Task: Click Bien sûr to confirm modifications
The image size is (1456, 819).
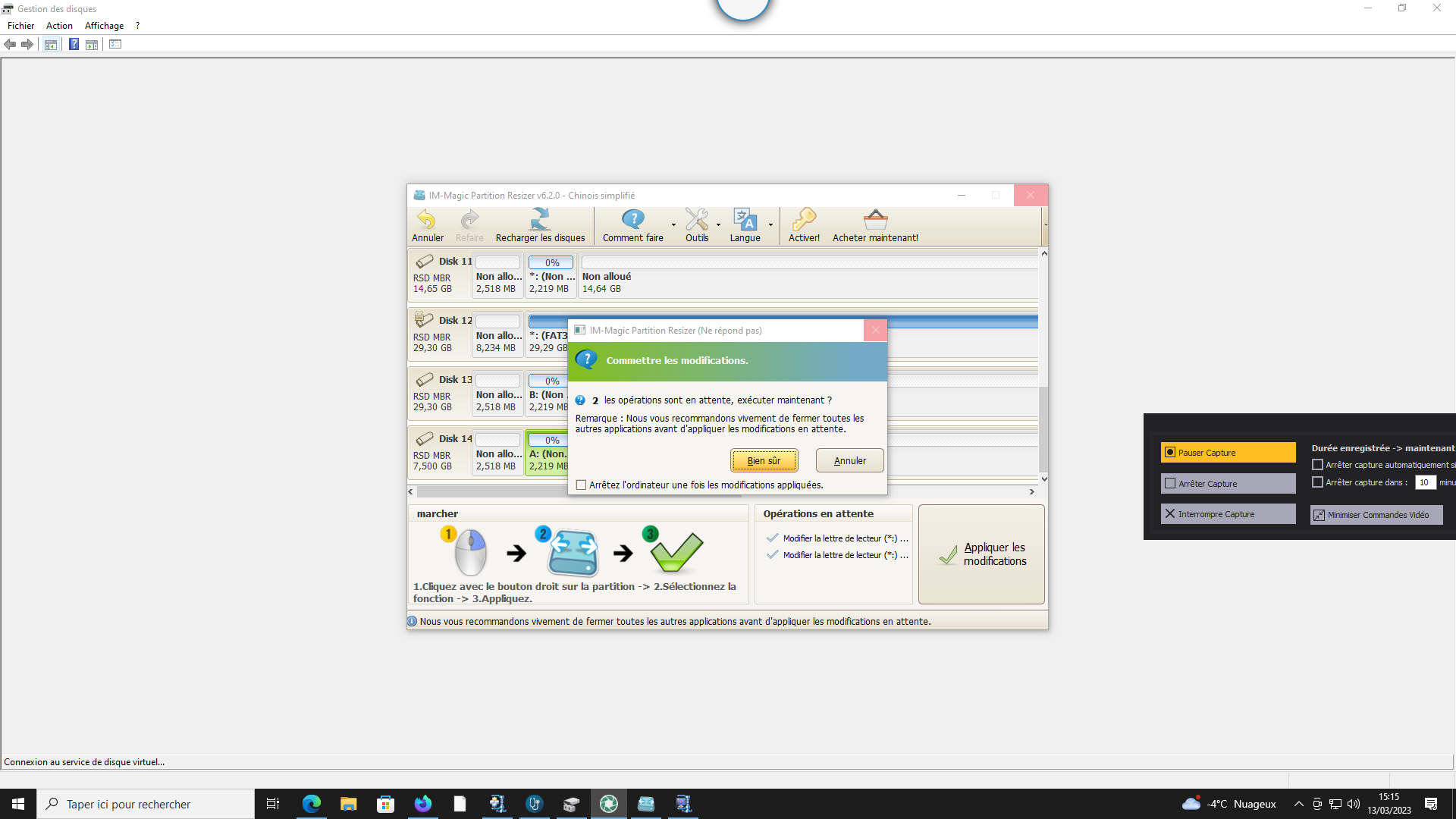Action: click(x=764, y=460)
